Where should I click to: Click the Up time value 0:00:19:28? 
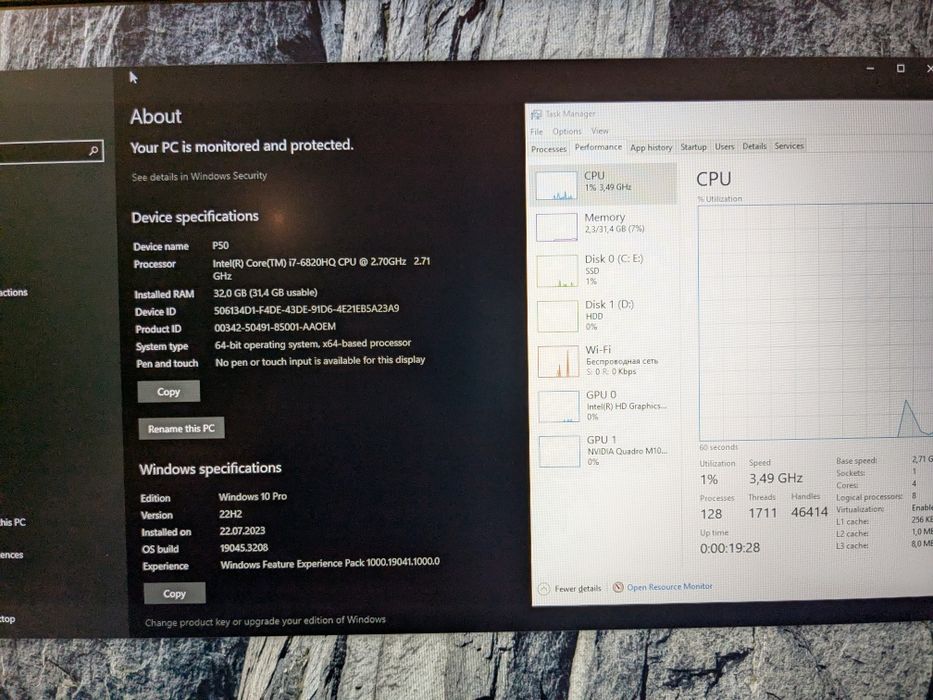pyautogui.click(x=730, y=548)
